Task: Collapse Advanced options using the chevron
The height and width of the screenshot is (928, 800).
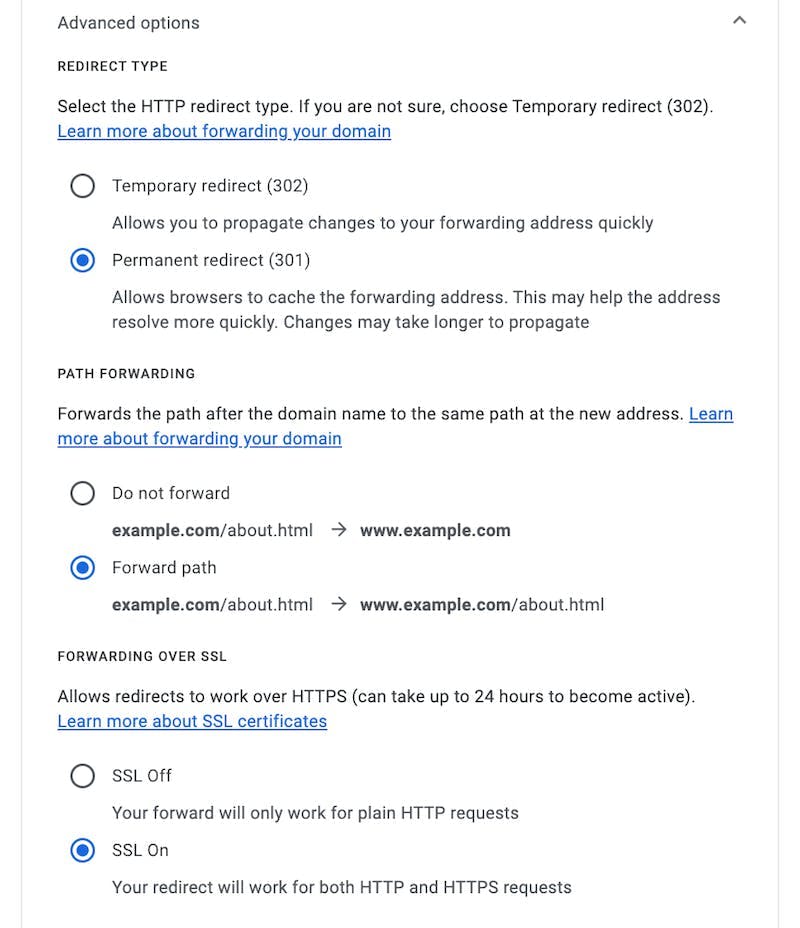Action: point(739,21)
